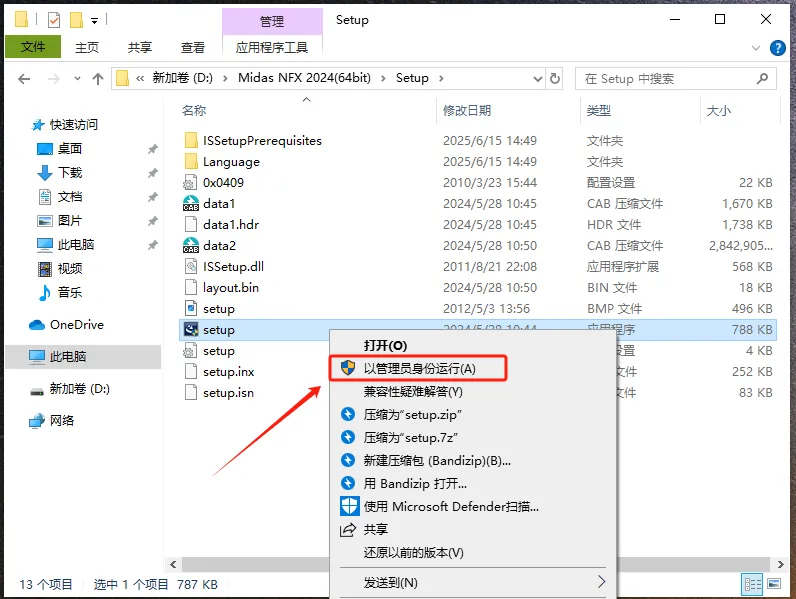Click the 新加卷 (D:) breadcrumb

tap(182, 78)
